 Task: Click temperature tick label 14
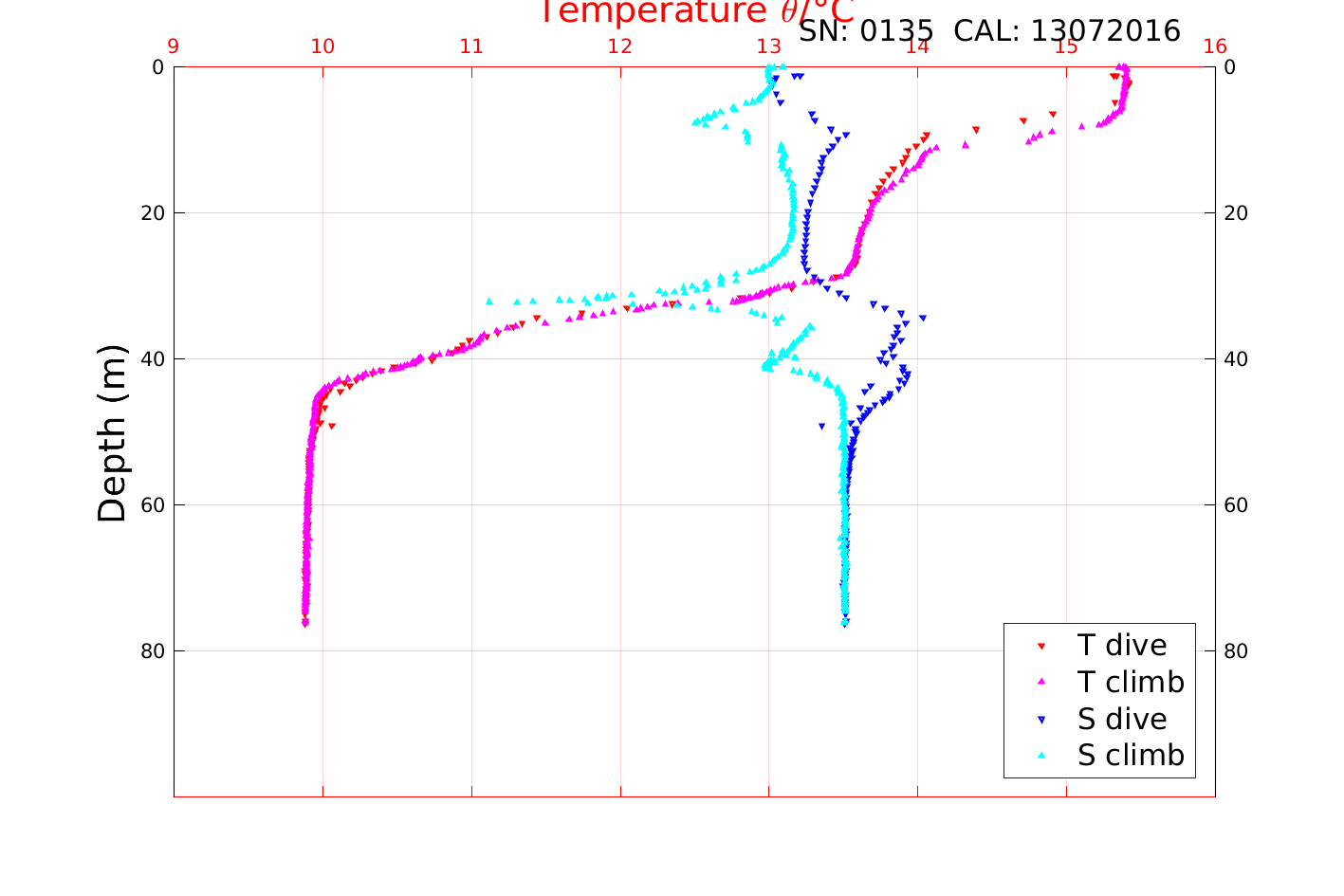coord(917,46)
